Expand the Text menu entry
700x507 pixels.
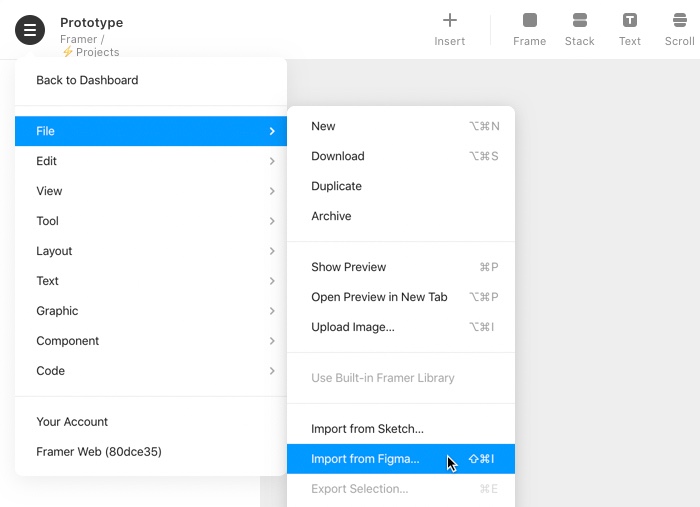(x=151, y=281)
